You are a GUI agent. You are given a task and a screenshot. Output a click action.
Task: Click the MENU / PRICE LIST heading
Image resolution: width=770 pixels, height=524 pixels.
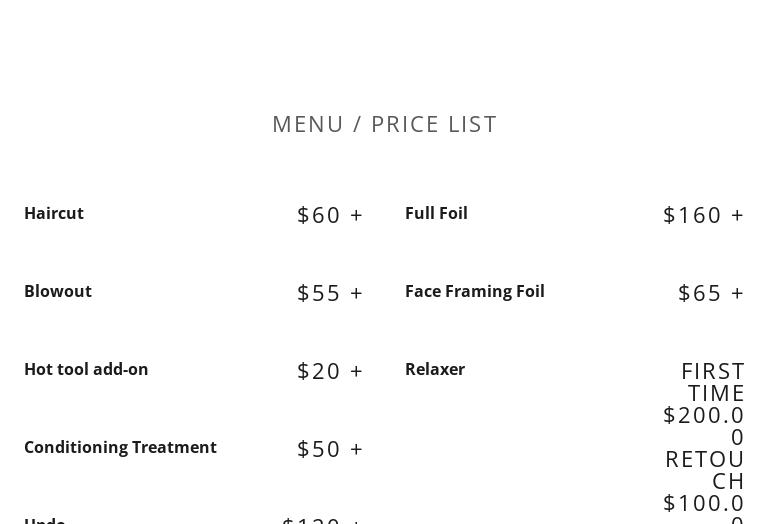tap(384, 123)
